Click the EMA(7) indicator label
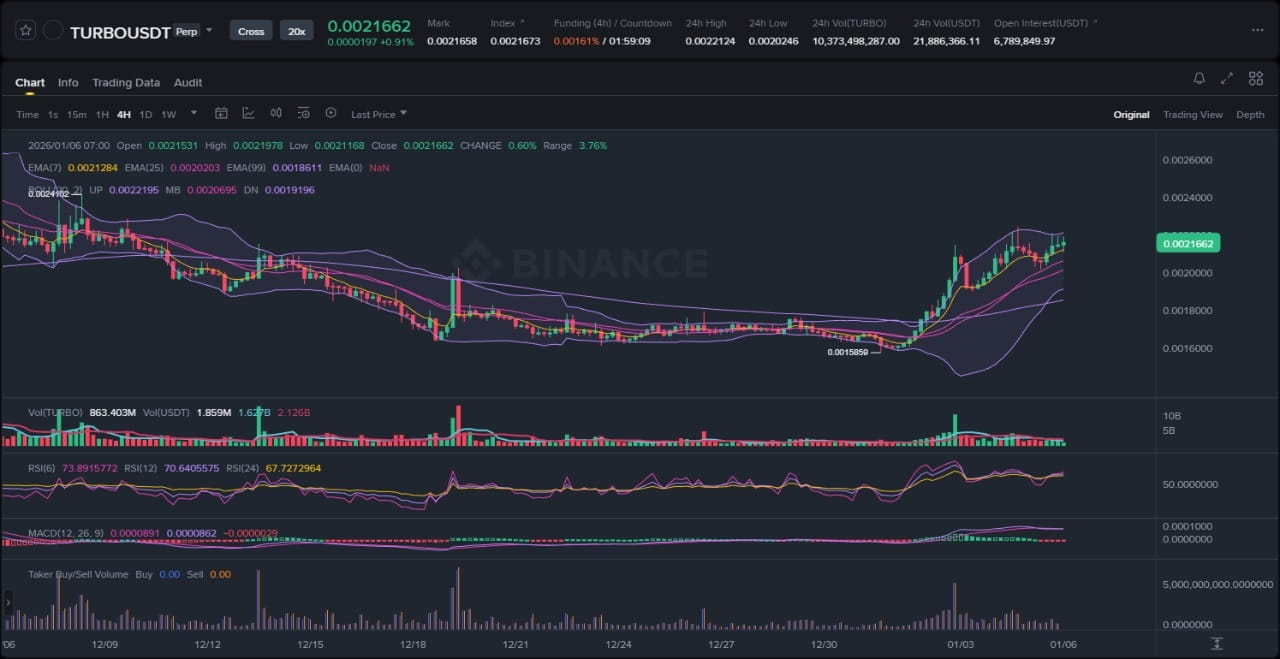Viewport: 1280px width, 659px height. pos(45,167)
